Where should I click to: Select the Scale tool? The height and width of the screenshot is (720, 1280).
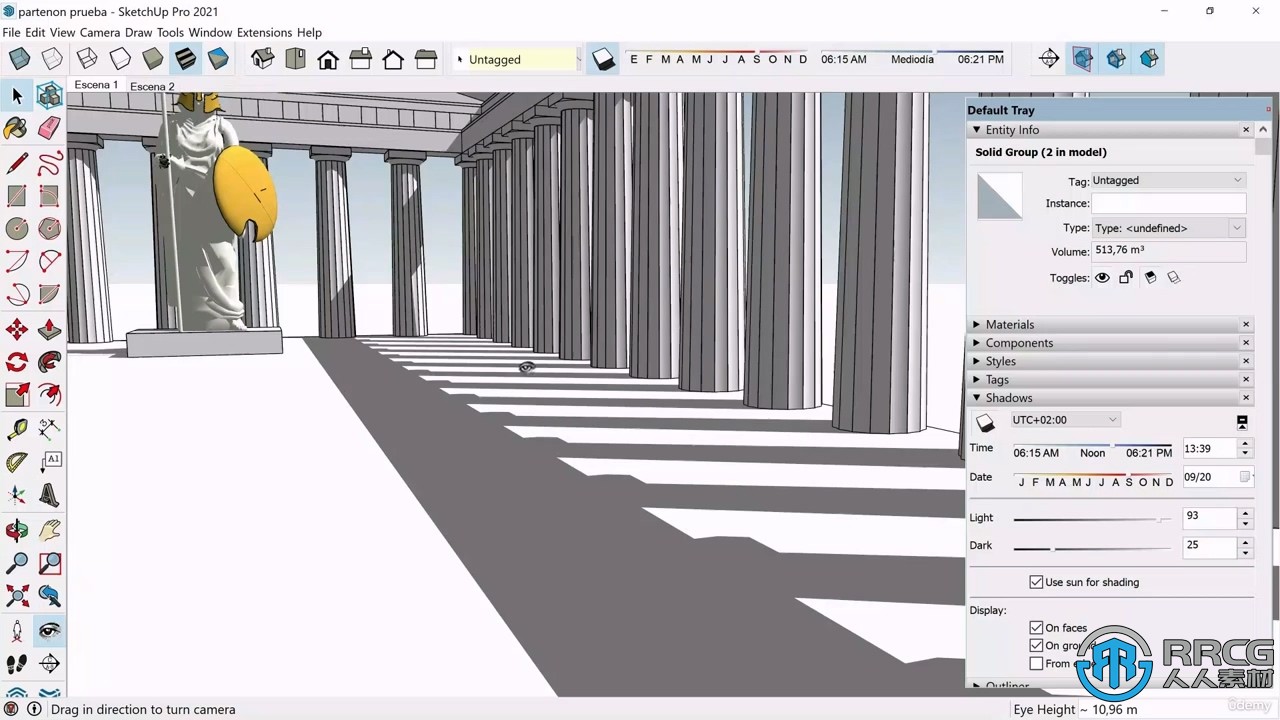tap(17, 396)
